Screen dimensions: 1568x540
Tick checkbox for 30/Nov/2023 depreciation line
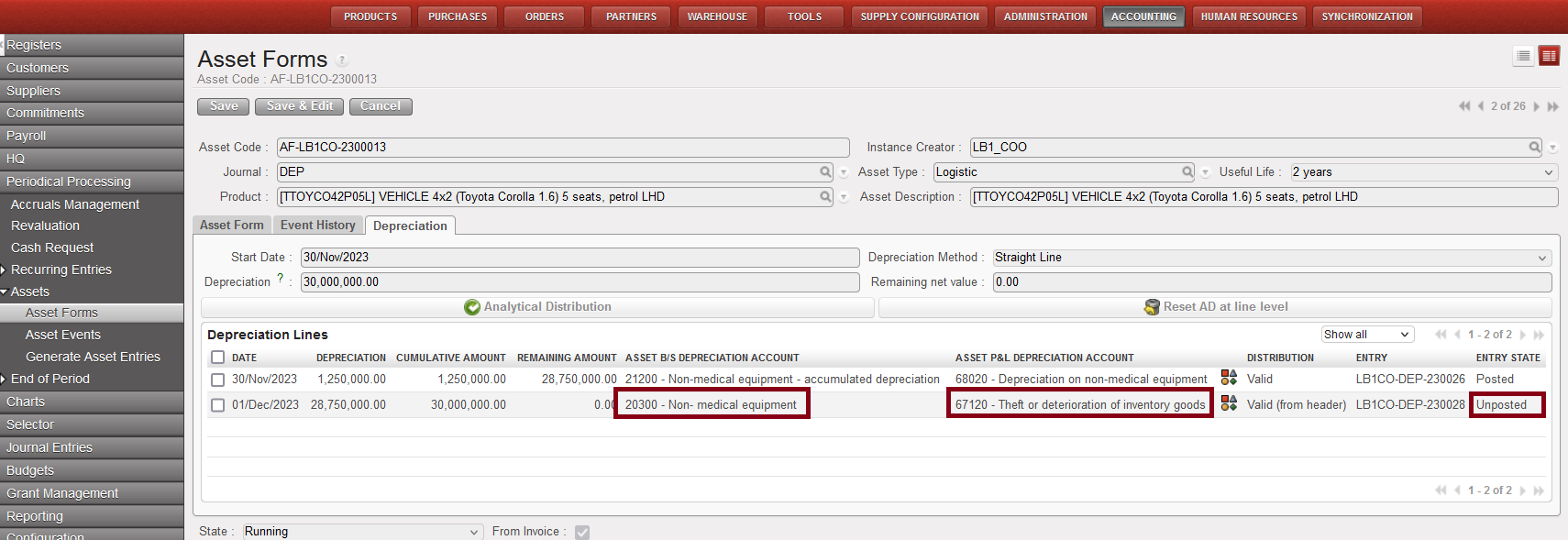(217, 380)
